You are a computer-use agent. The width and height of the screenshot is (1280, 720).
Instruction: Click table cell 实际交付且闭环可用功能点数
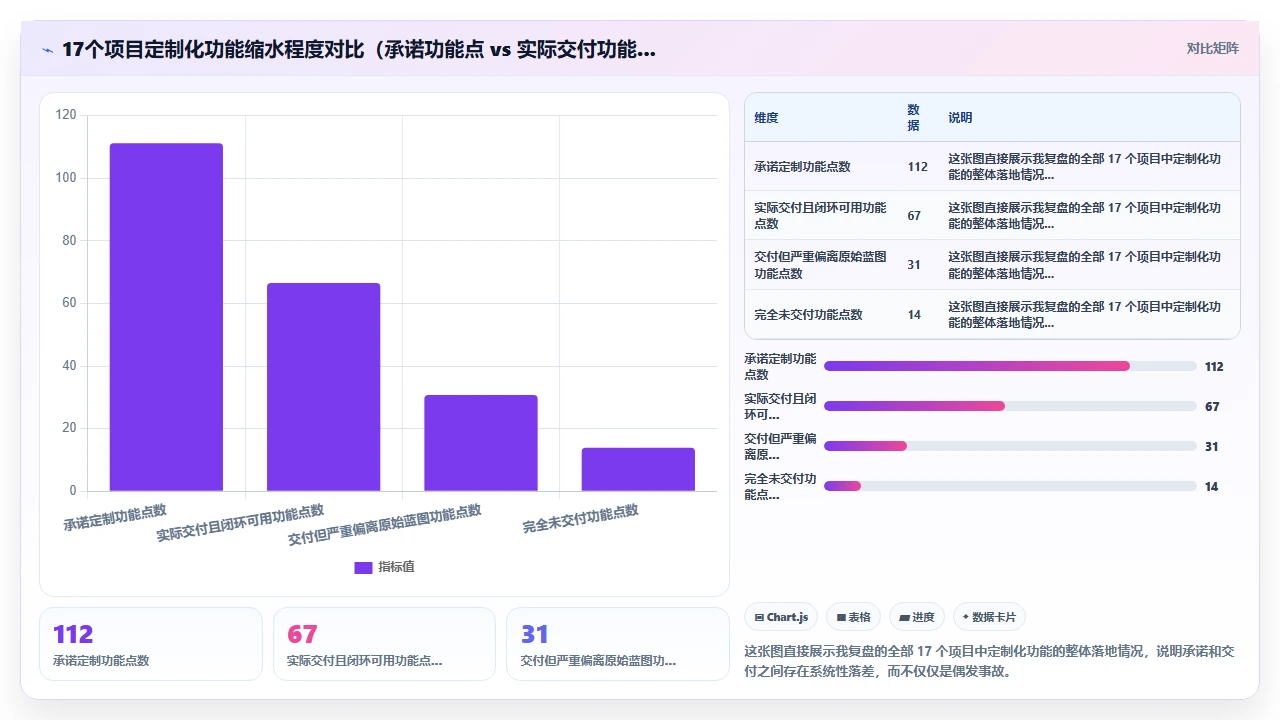[821, 216]
